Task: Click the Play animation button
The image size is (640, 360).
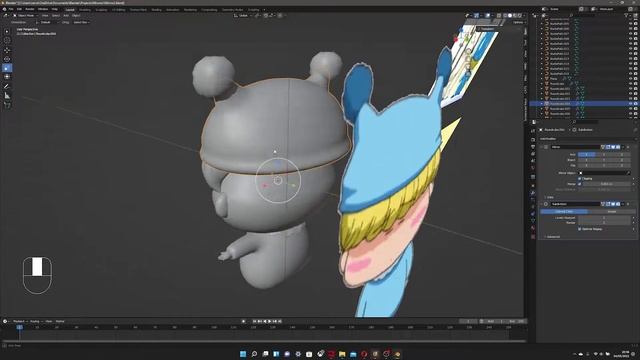Action: tap(270, 321)
